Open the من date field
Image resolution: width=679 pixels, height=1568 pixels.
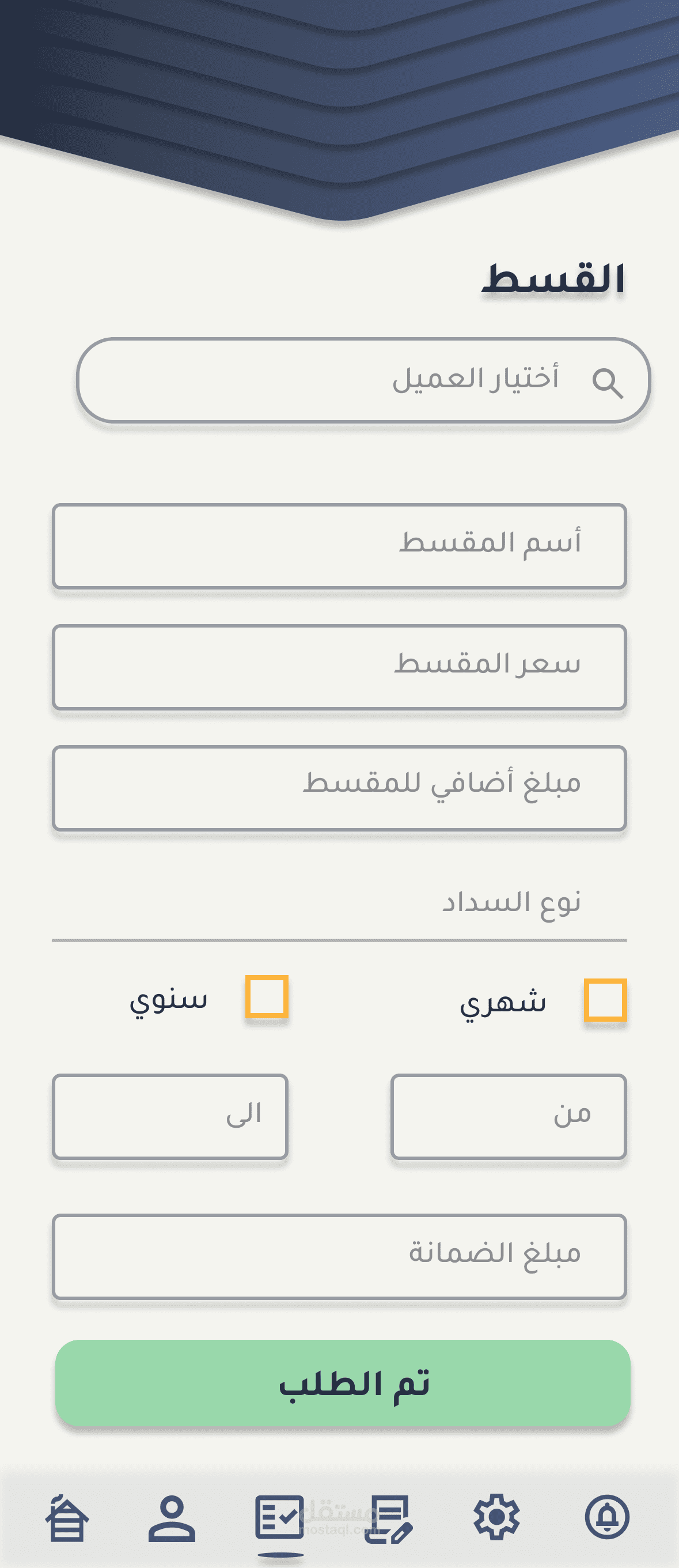coord(509,1116)
